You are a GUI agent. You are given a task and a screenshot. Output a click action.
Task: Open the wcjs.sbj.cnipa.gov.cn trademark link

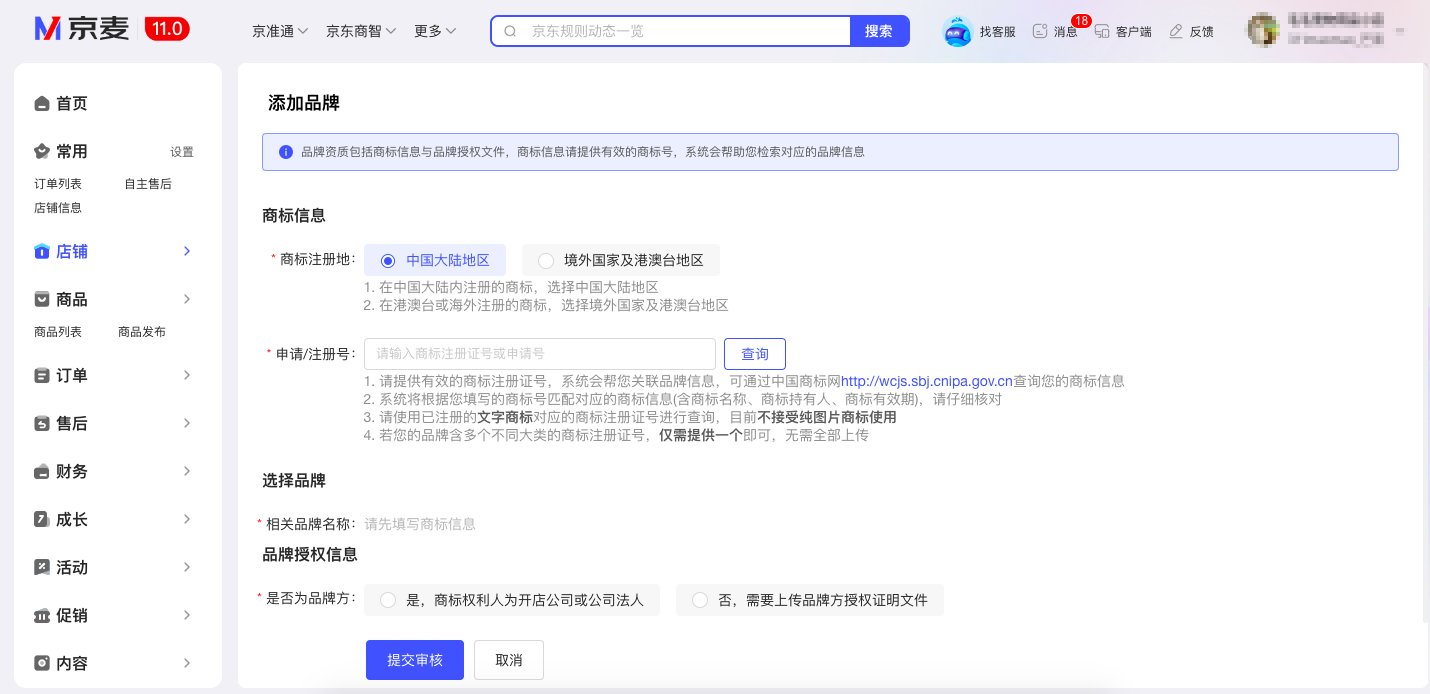coord(926,381)
